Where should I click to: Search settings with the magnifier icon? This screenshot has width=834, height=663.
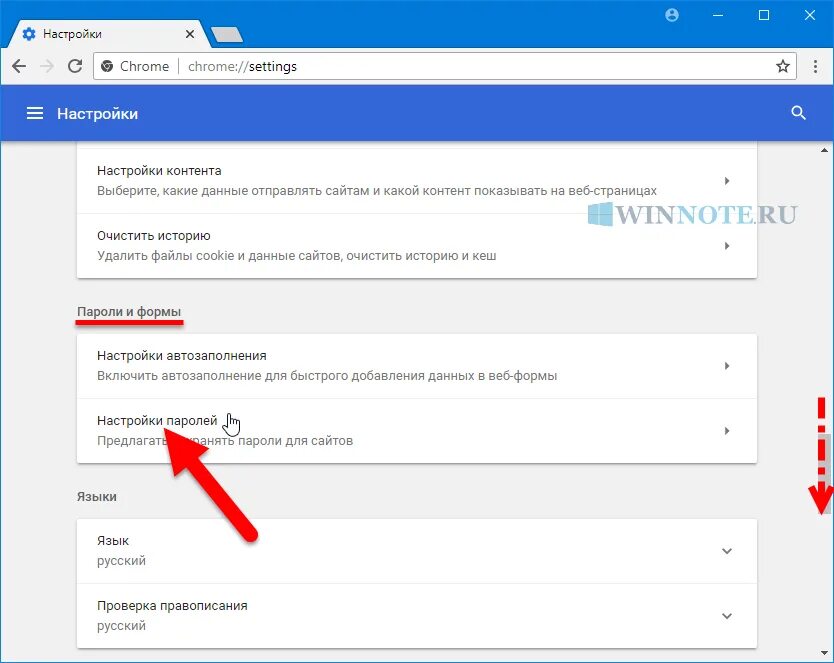click(798, 113)
